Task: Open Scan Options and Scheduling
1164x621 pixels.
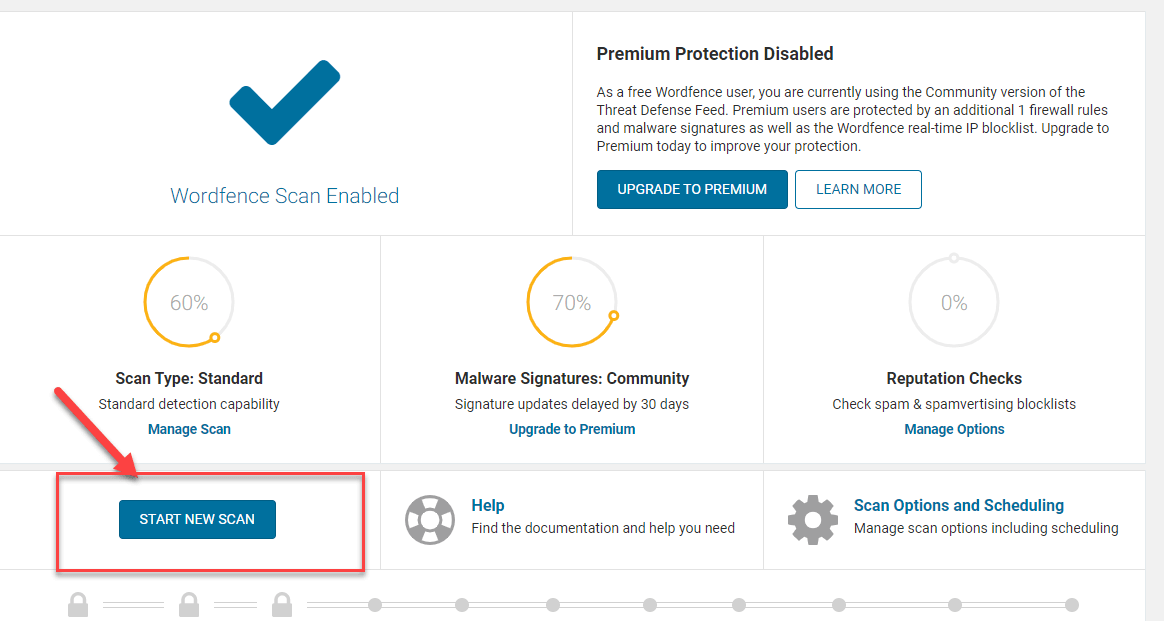Action: pos(958,505)
